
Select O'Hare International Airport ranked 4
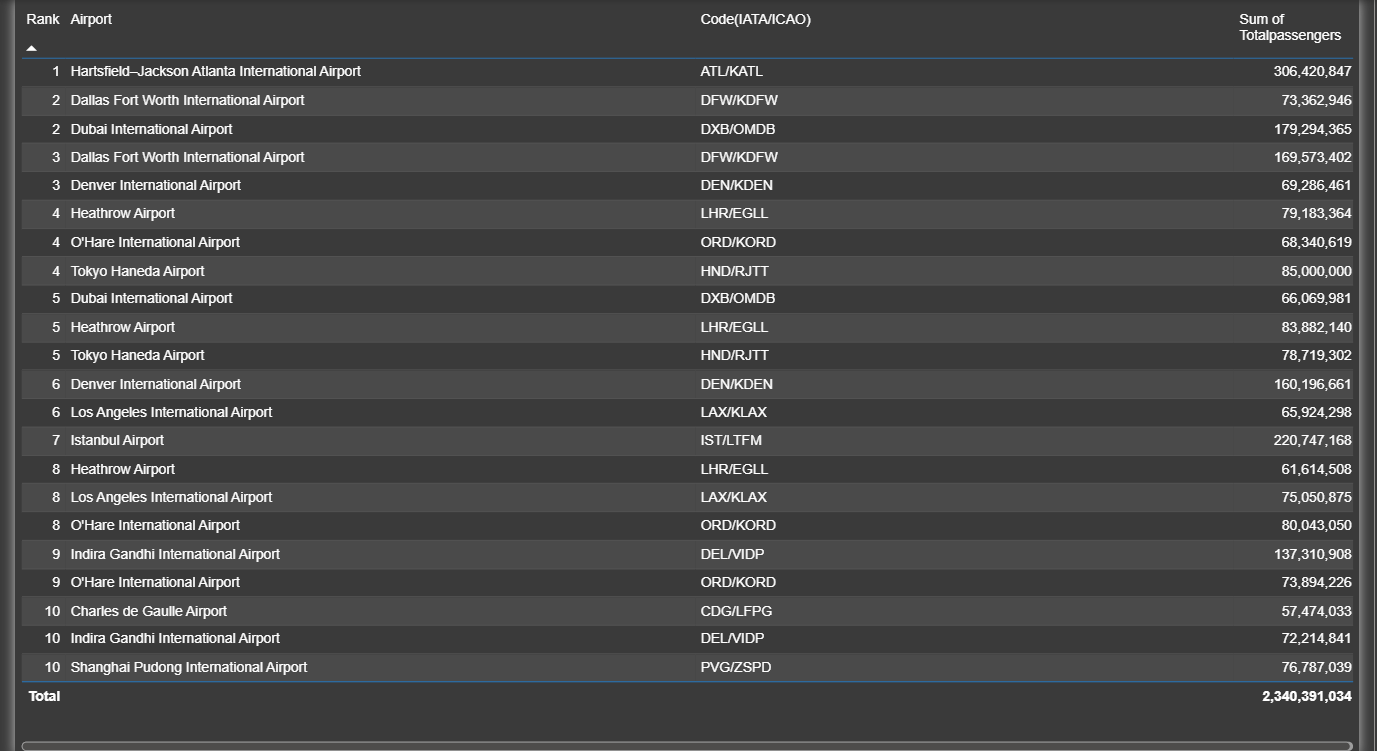click(155, 242)
